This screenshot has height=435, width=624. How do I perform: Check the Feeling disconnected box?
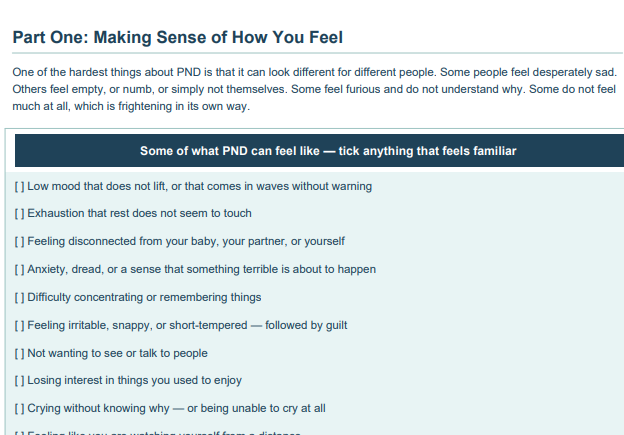point(20,241)
